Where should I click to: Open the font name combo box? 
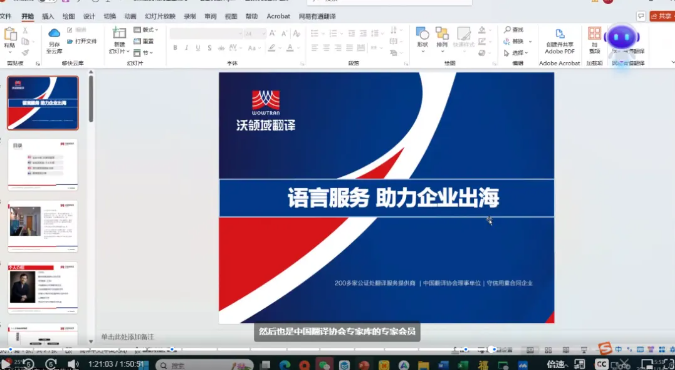[x=206, y=34]
